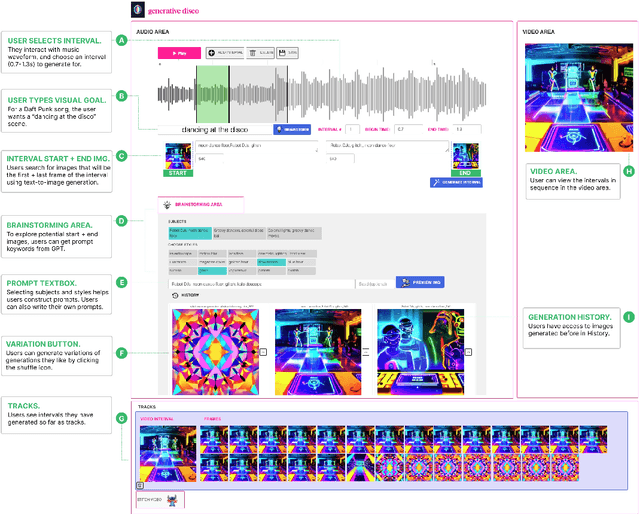The image size is (640, 514).
Task: Toggle the highlighted style chip in the second styles row
Action: pos(271,262)
